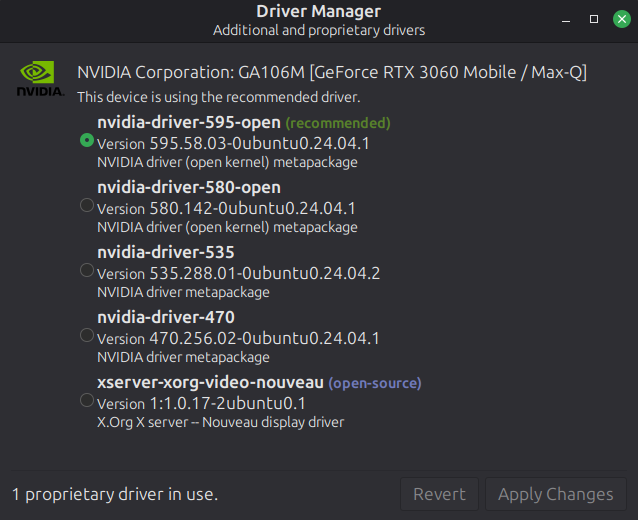Screen dimensions: 638x520
Task: Select nvidia-driver-580-open radio button
Action: 87,205
